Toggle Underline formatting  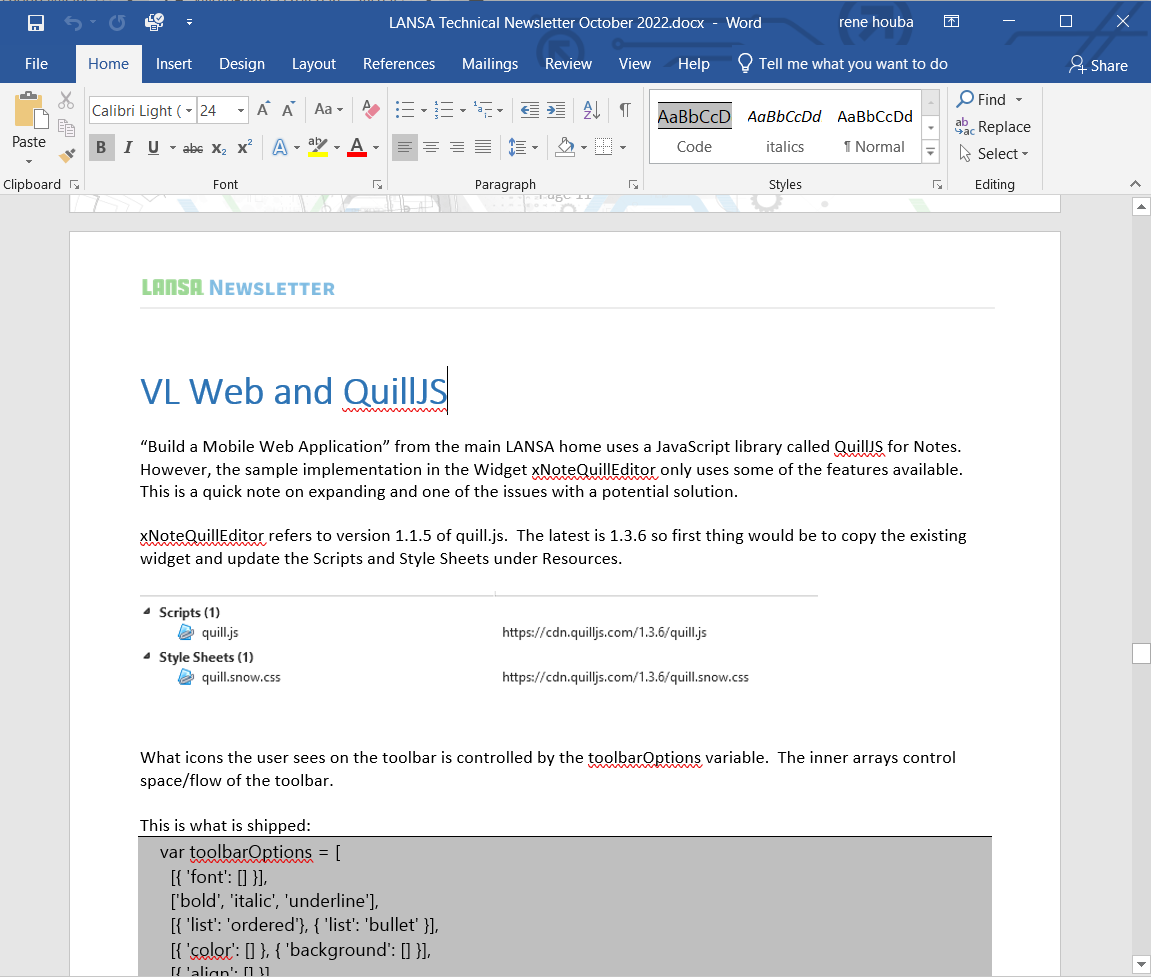click(153, 148)
